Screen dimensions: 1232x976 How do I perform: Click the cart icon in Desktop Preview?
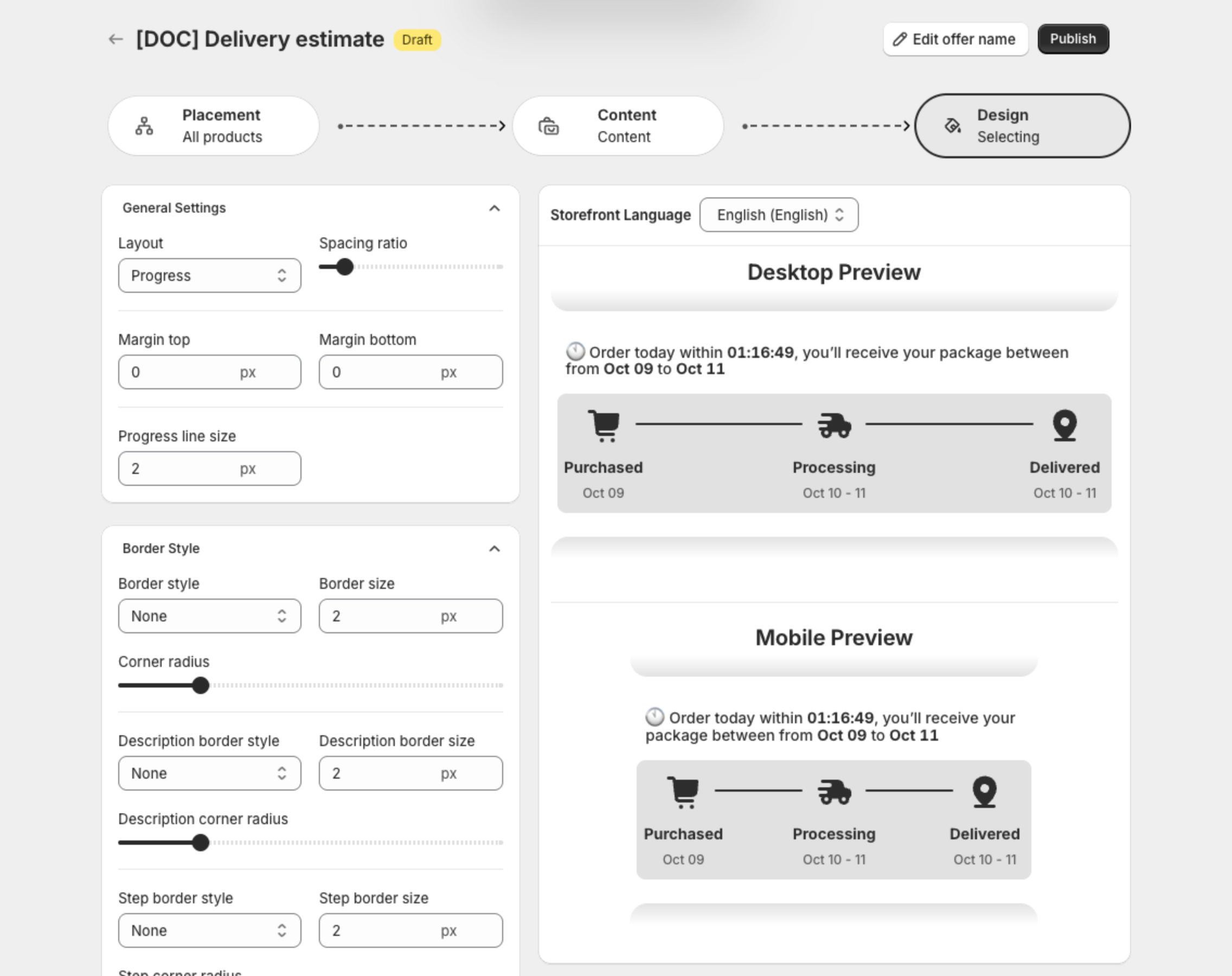pos(604,426)
